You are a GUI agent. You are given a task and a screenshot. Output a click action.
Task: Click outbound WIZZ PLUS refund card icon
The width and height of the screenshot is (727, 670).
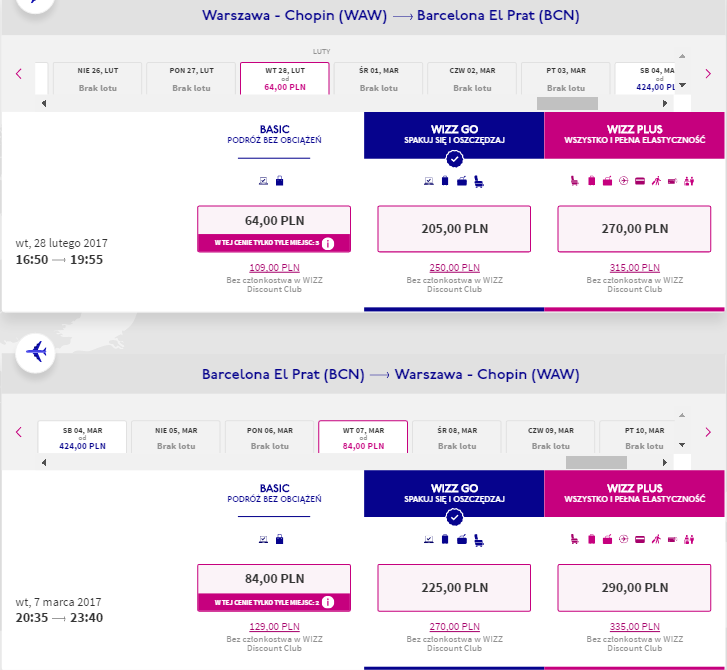pos(640,181)
